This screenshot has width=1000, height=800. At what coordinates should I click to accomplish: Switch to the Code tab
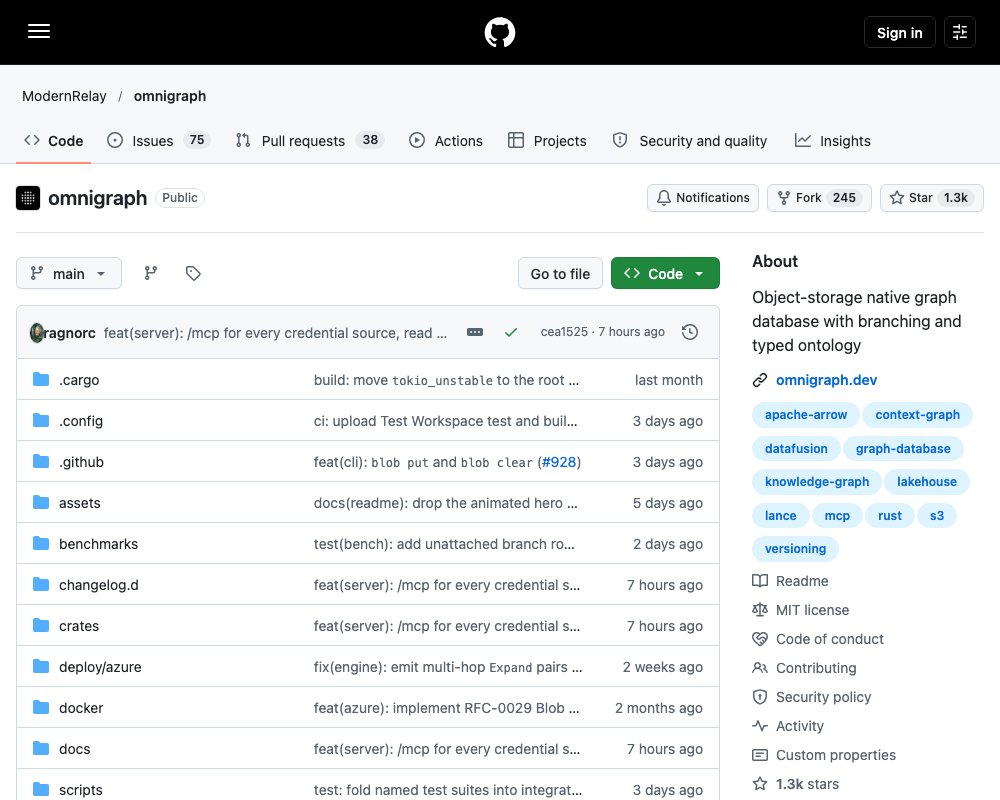click(54, 141)
